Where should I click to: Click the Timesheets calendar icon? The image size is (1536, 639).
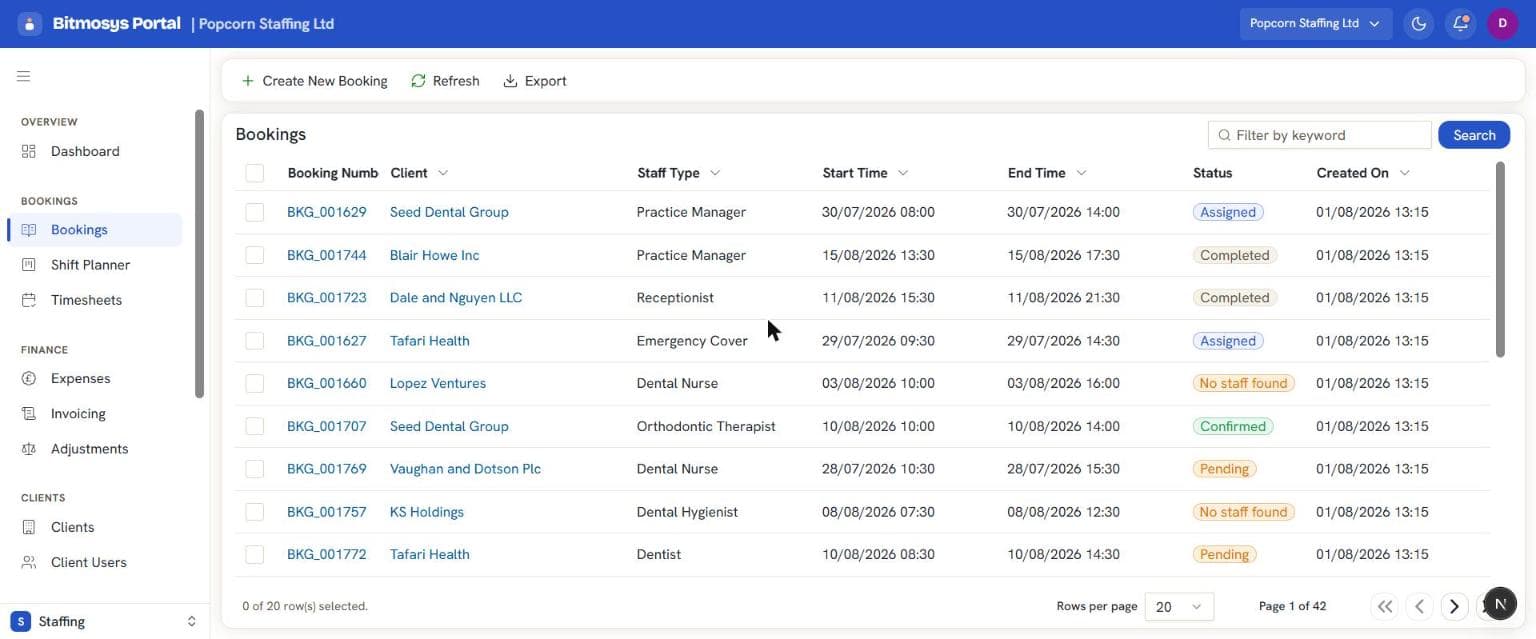[x=29, y=300]
